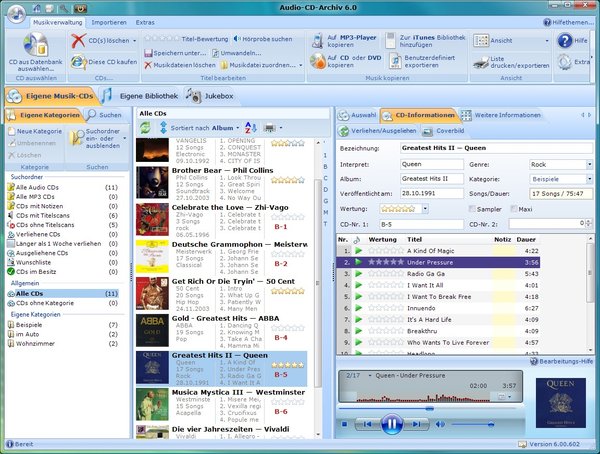
Task: Expand the Ansicht dropdown in ribbon
Action: [546, 41]
